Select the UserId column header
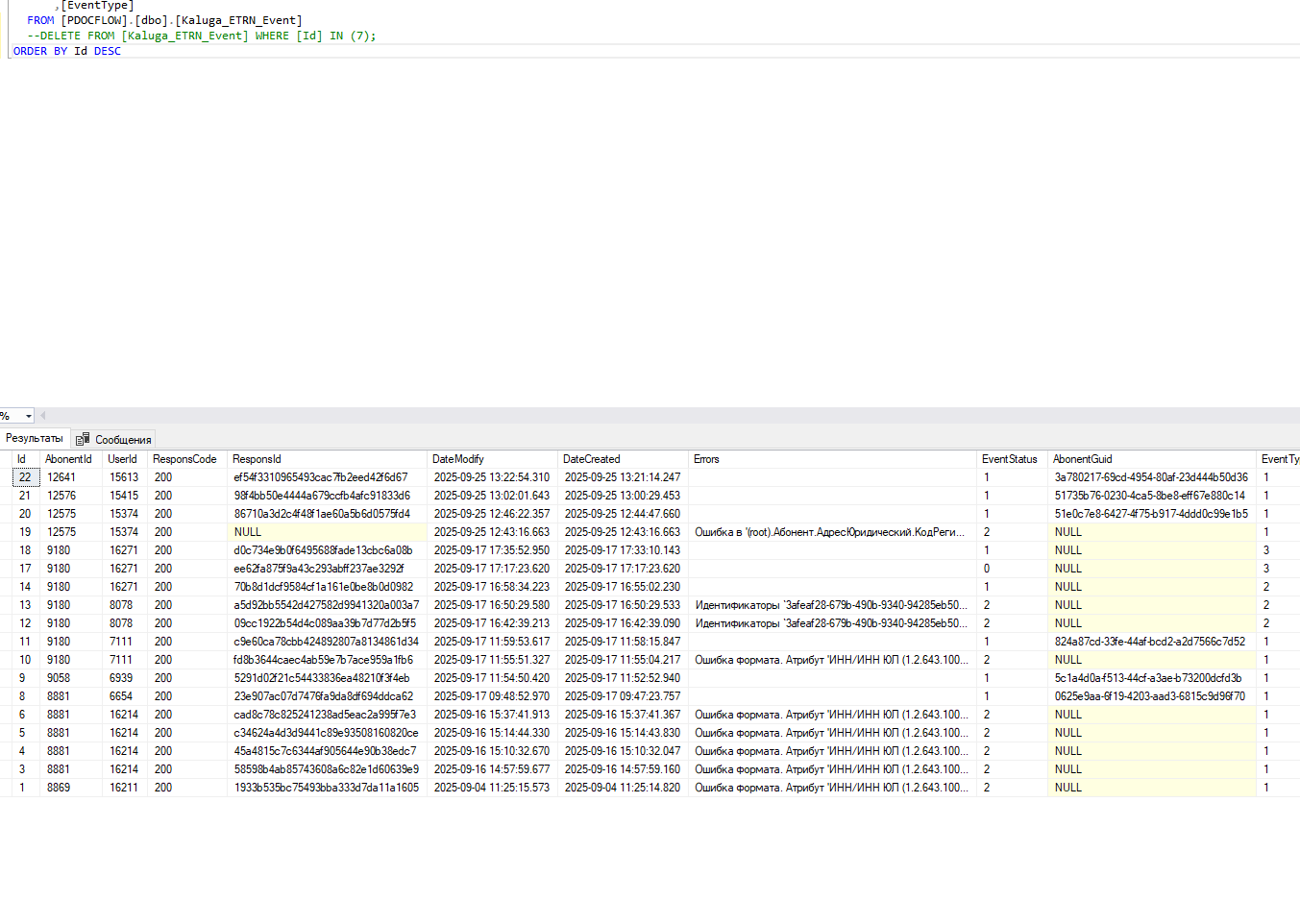This screenshot has height=924, width=1300. [125, 459]
